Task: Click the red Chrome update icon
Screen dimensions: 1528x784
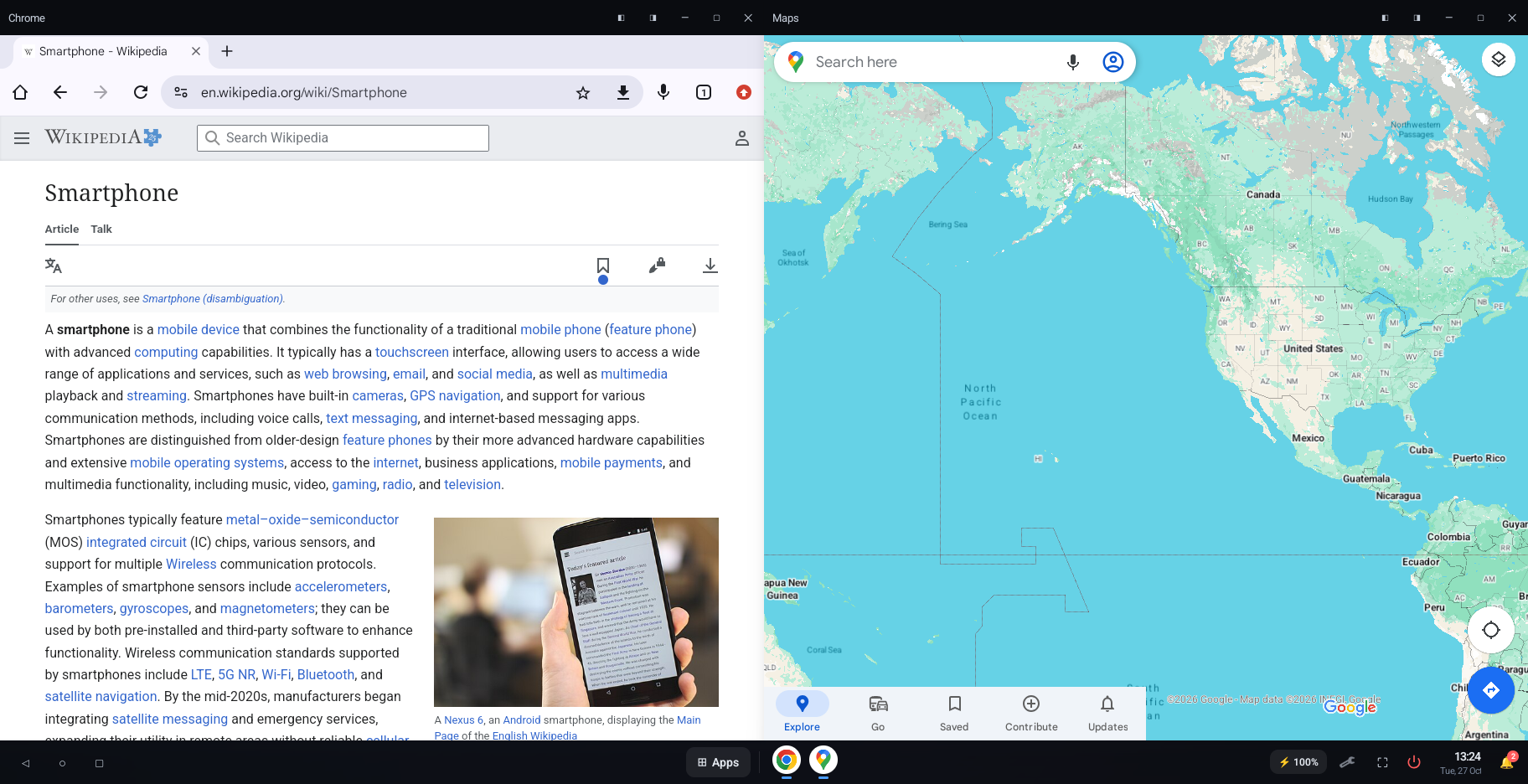Action: point(744,92)
